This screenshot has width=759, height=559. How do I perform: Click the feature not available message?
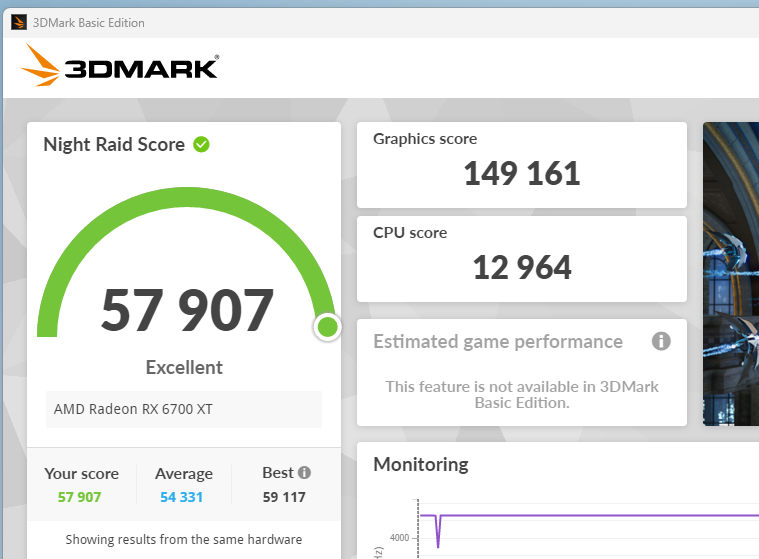(x=522, y=394)
